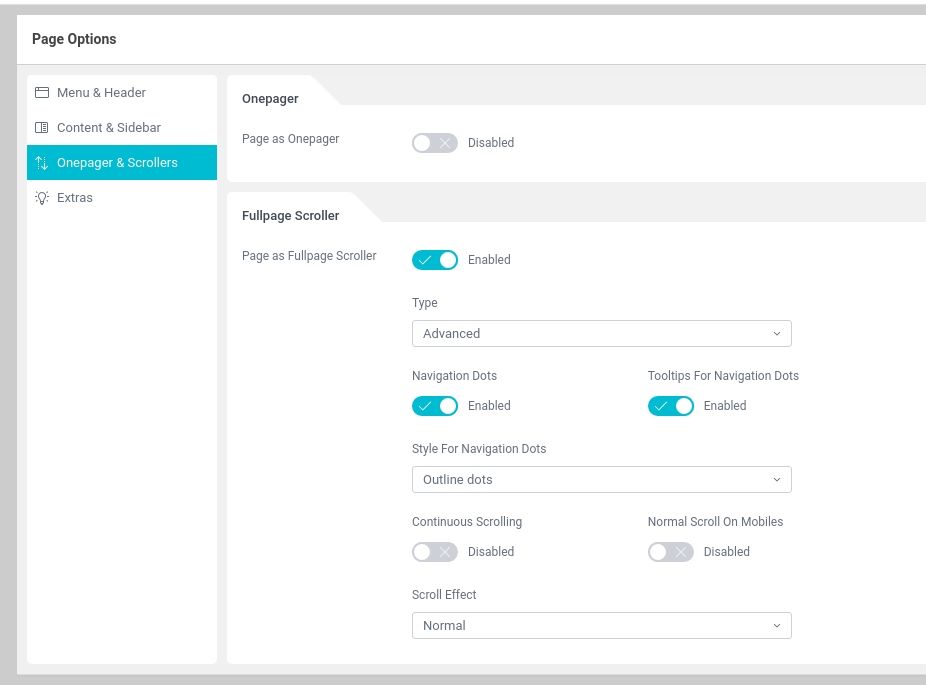The width and height of the screenshot is (926, 685).
Task: Enable the Continuous Scrolling switch
Action: [435, 552]
